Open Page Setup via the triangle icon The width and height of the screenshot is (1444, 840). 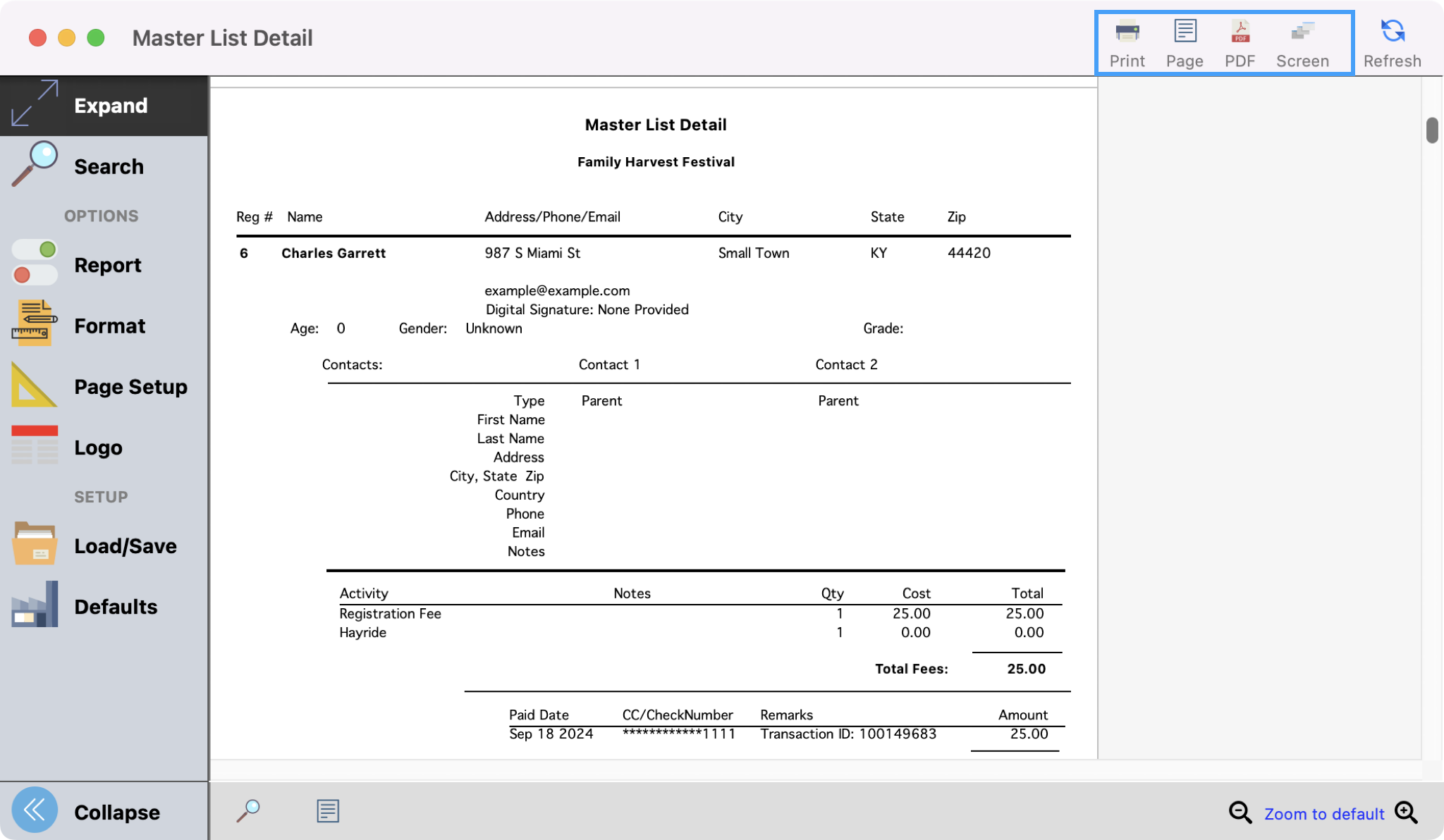[x=33, y=385]
